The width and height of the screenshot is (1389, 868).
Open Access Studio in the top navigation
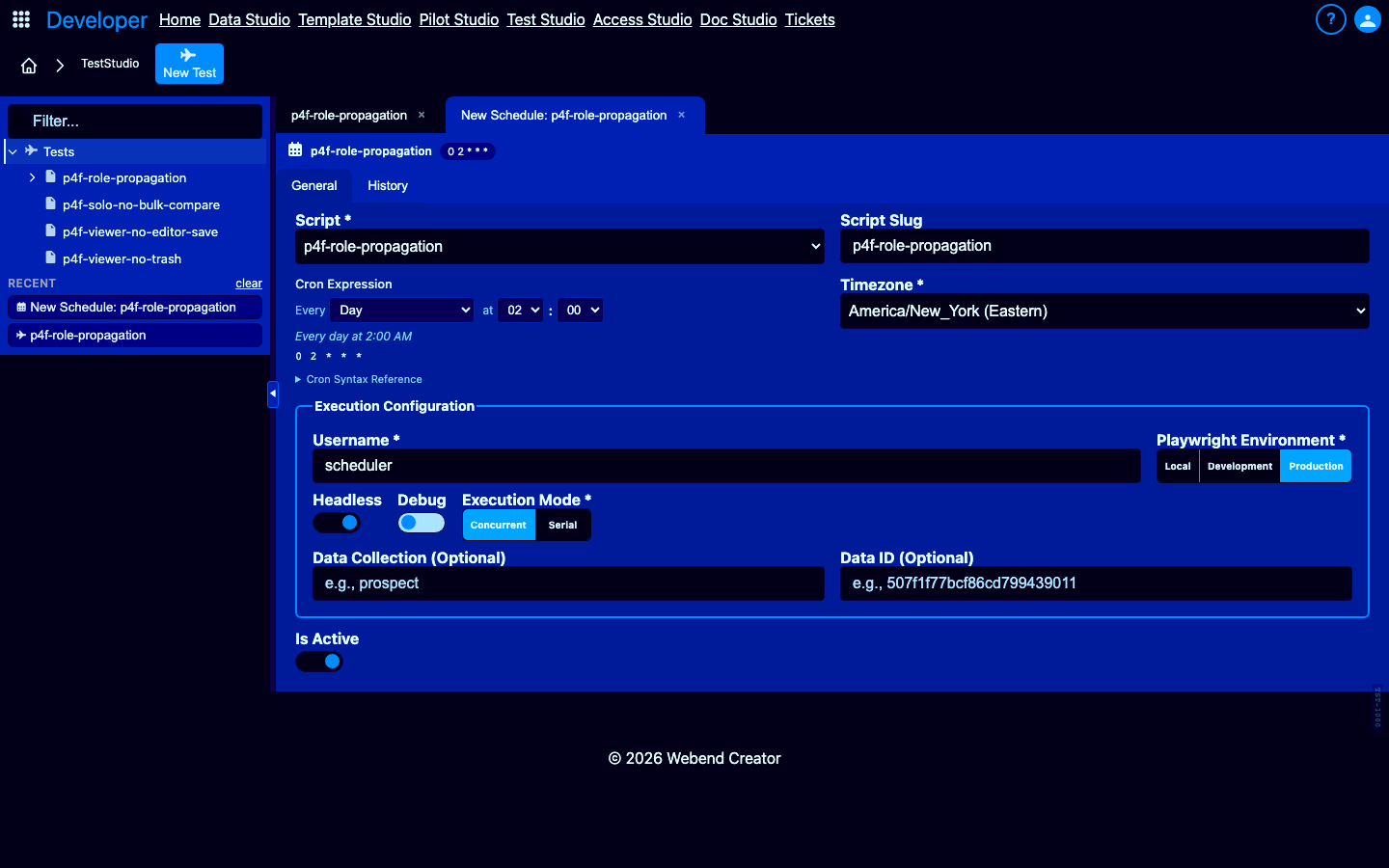pos(642,19)
